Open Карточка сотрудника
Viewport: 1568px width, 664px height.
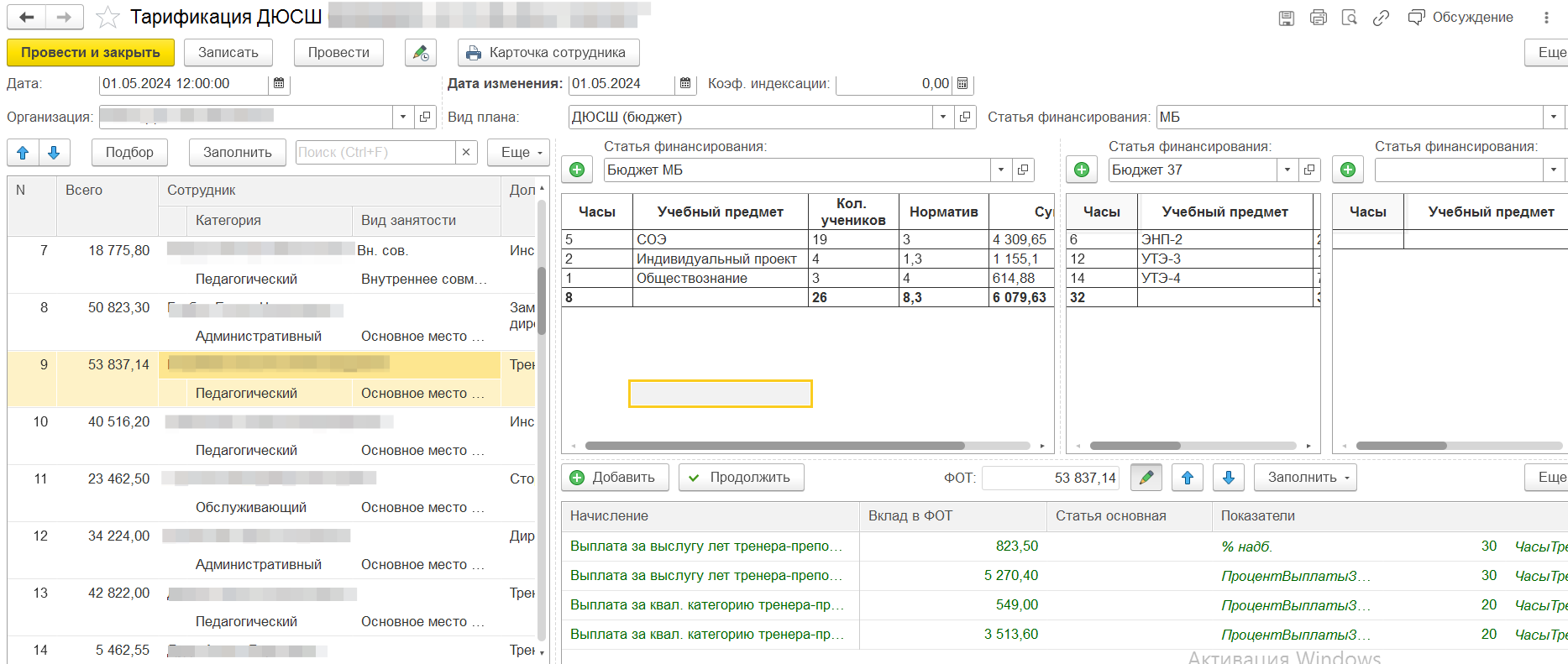pos(548,53)
